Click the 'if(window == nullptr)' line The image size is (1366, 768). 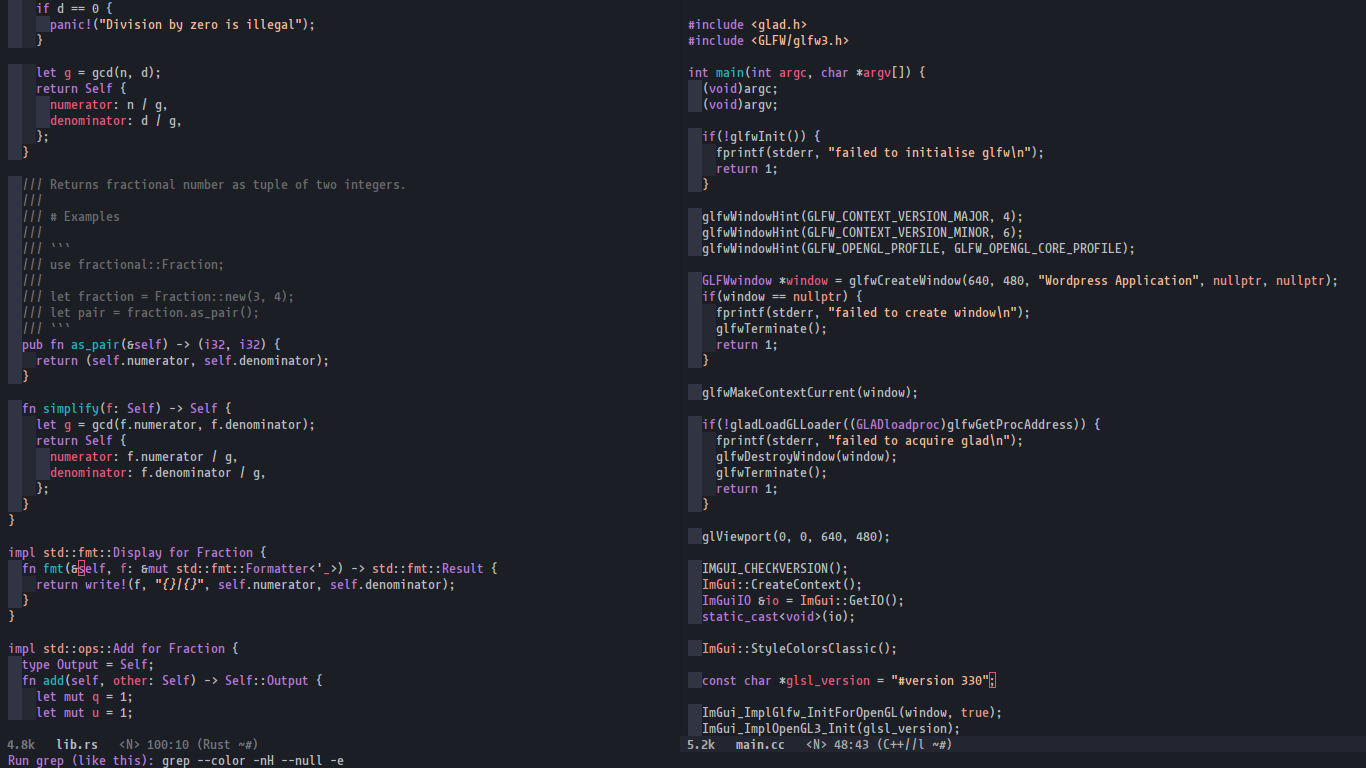point(782,297)
